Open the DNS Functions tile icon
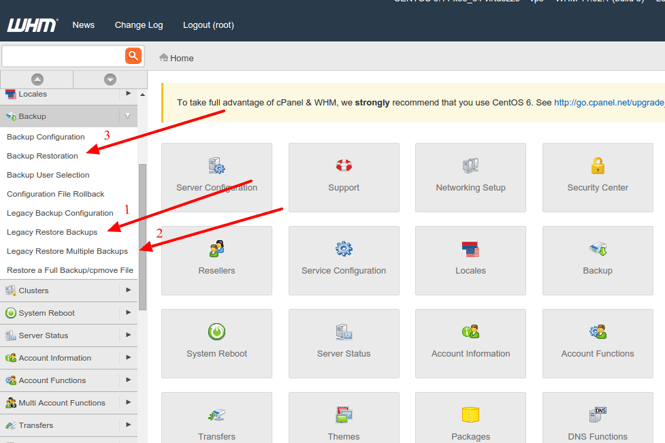 pos(598,415)
